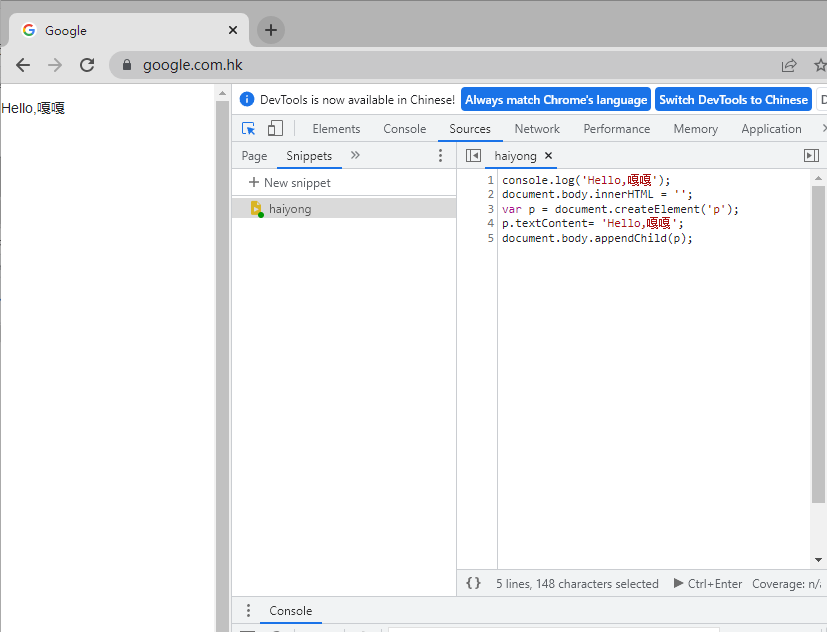Click the lock icon in address bar
This screenshot has height=632, width=827.
pos(127,64)
